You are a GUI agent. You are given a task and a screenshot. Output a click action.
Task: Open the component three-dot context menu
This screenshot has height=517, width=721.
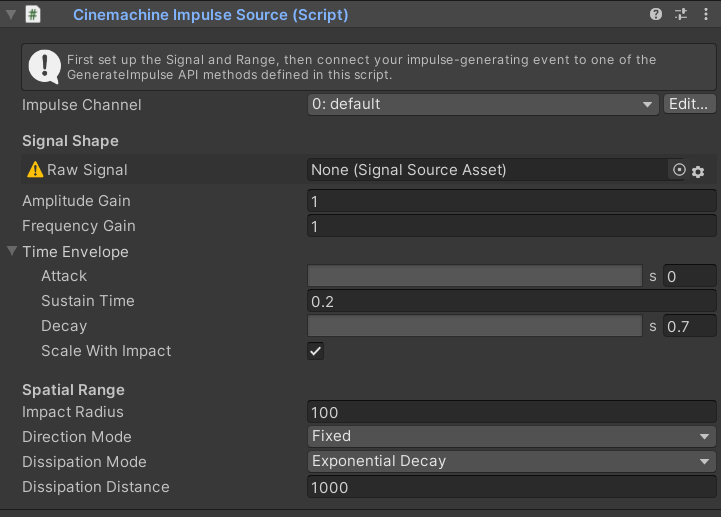706,15
